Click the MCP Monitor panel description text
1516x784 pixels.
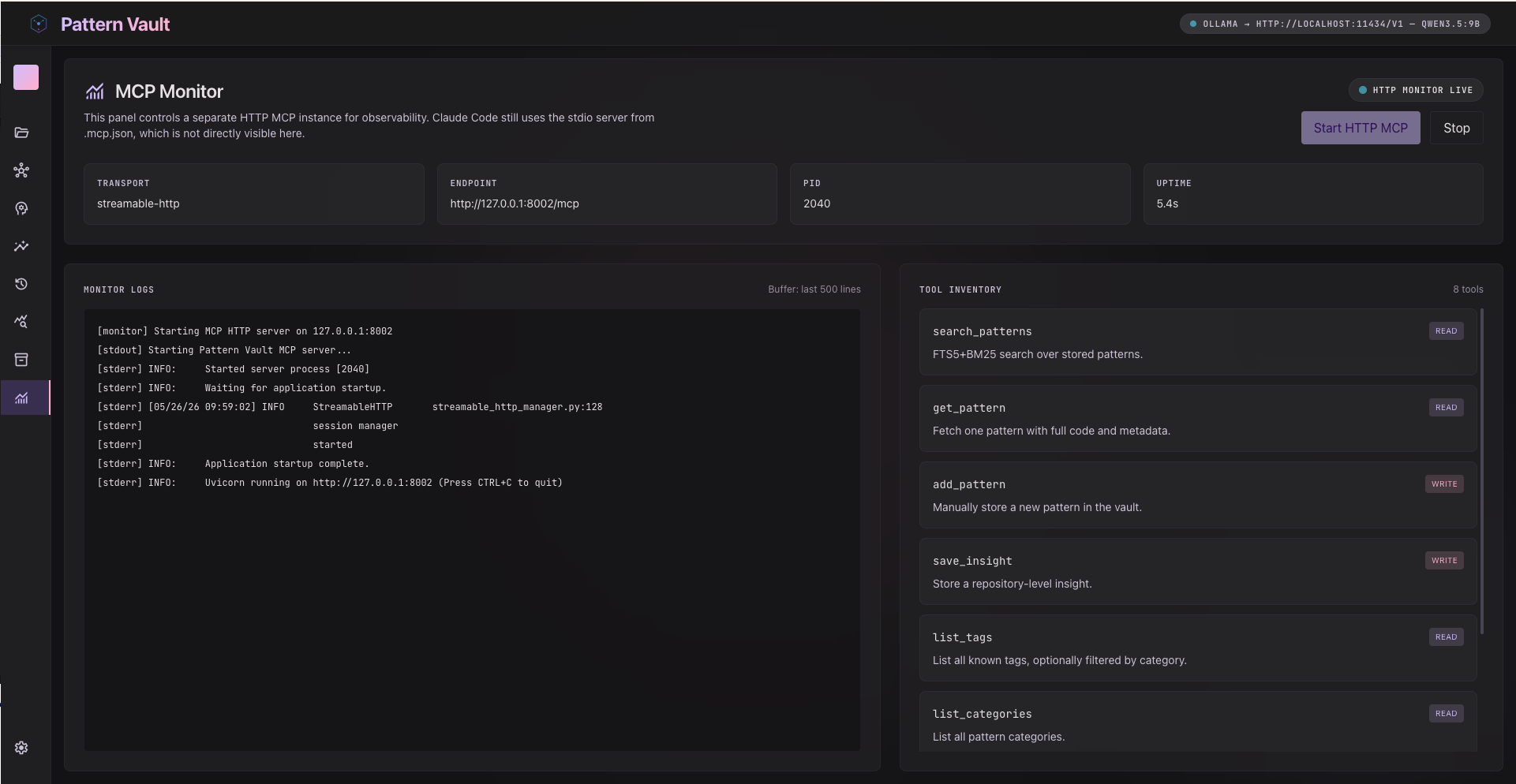[x=369, y=125]
